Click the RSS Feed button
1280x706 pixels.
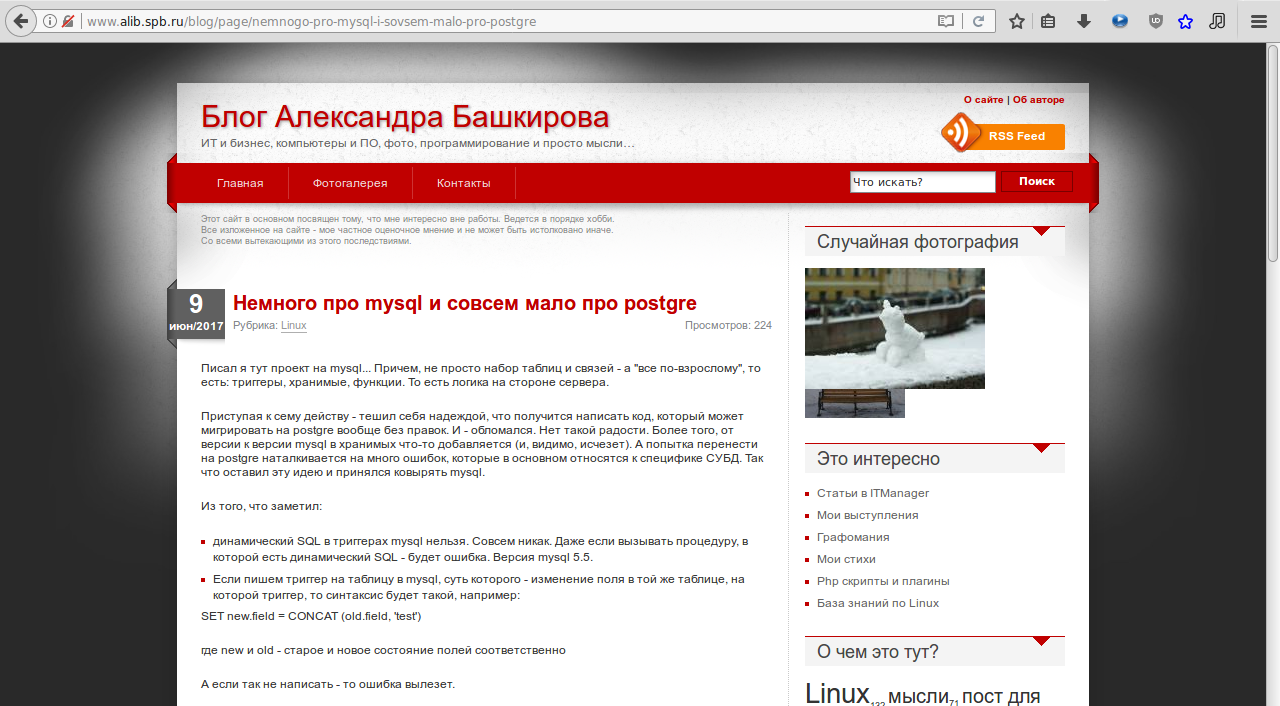click(1017, 136)
